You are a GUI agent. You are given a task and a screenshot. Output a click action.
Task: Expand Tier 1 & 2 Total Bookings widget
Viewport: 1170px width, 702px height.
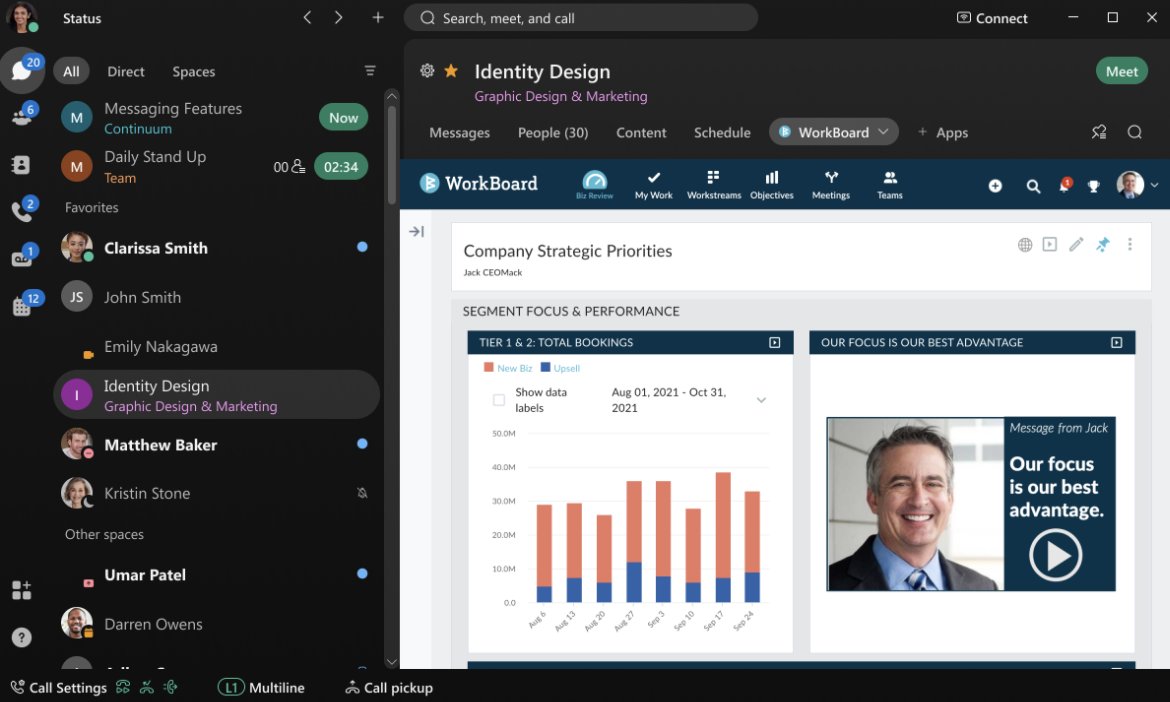pyautogui.click(x=775, y=342)
